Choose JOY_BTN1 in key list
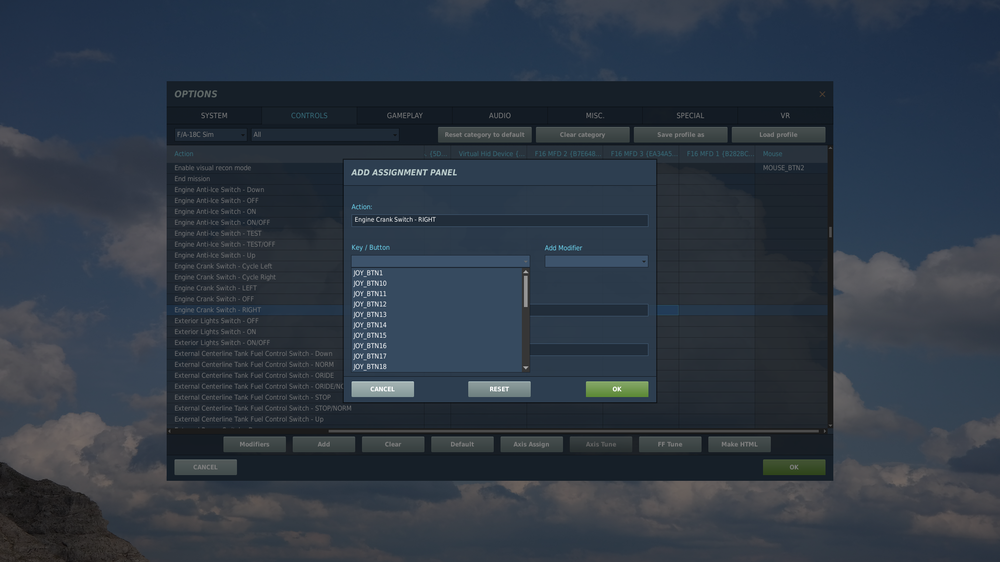 (368, 273)
